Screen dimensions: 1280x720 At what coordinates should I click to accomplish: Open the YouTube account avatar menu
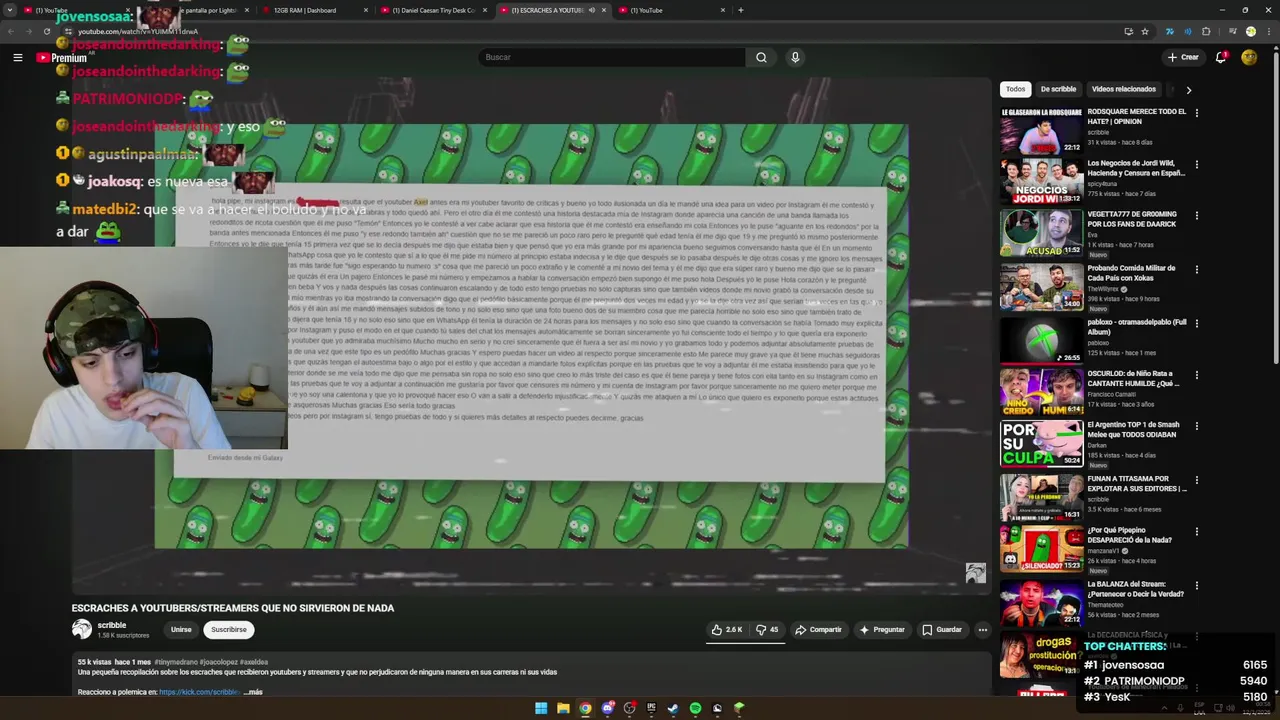(x=1249, y=57)
